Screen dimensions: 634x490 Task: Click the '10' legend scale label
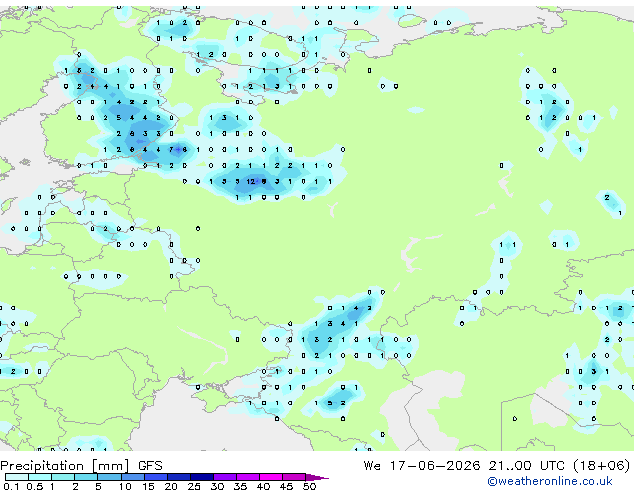[125, 486]
